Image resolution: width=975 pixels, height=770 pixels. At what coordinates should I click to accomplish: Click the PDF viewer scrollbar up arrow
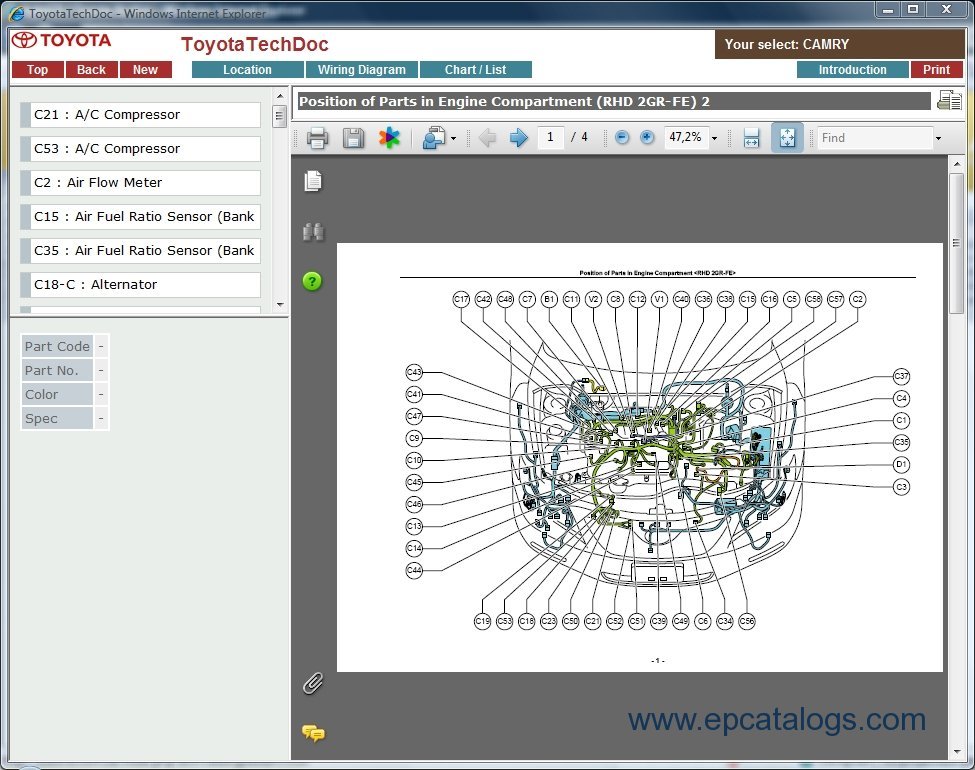956,164
